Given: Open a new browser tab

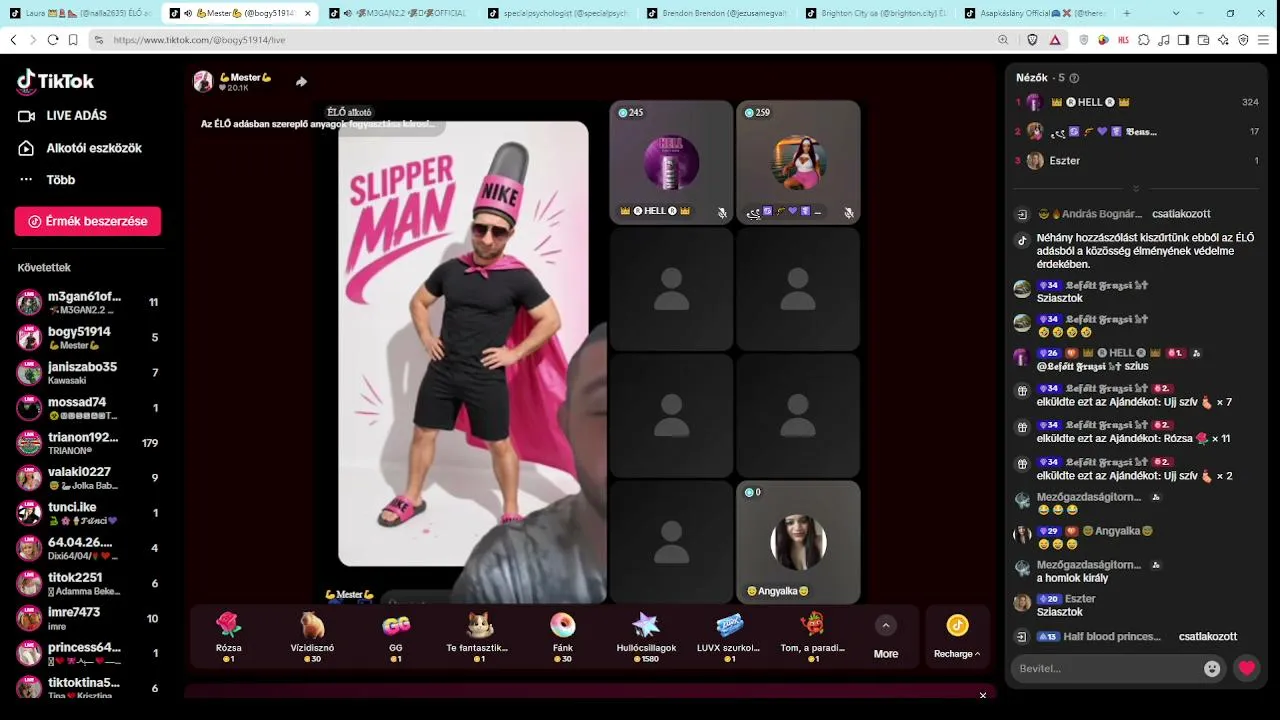Looking at the screenshot, I should [1127, 13].
